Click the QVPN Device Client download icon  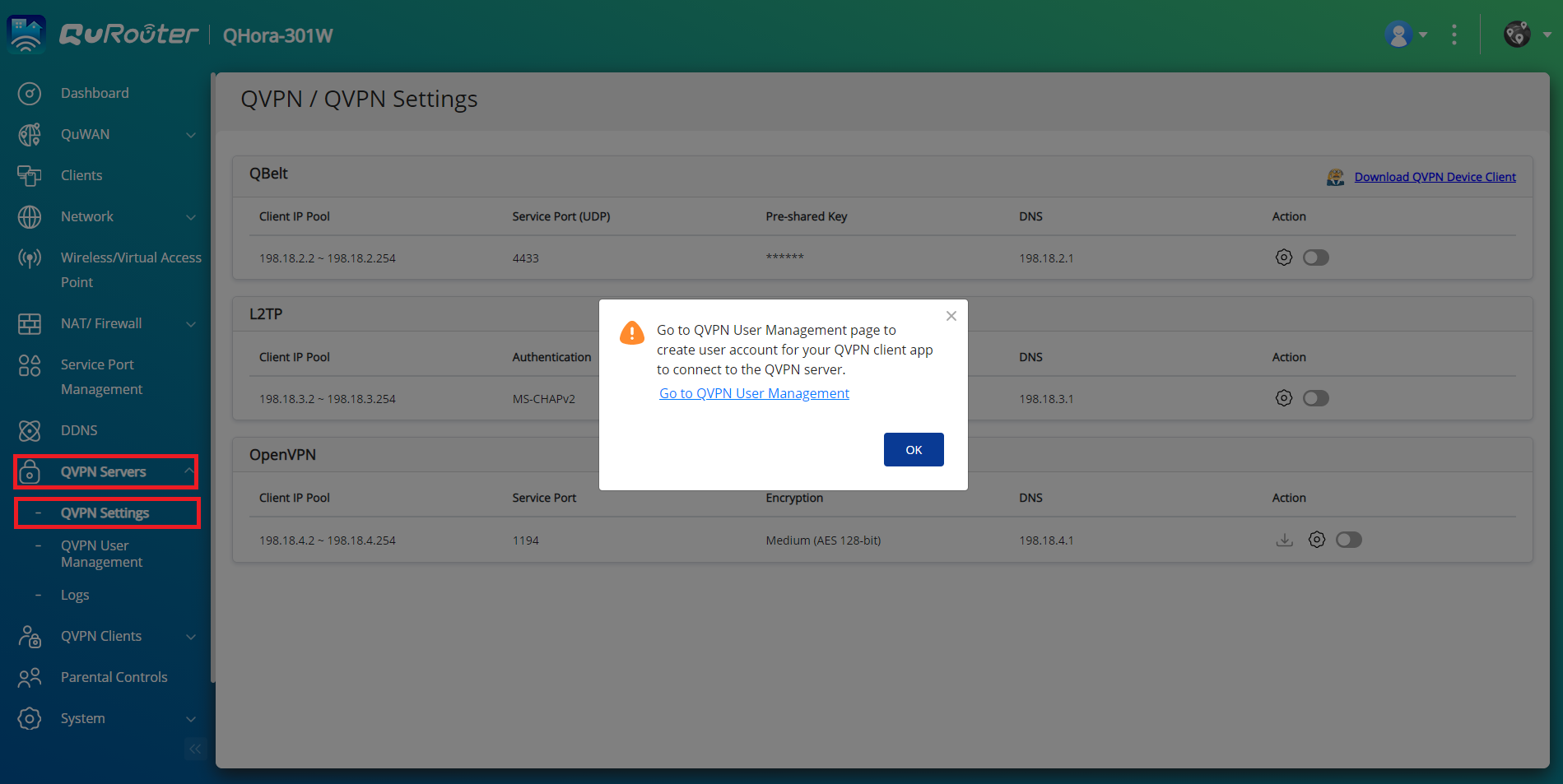(x=1335, y=177)
